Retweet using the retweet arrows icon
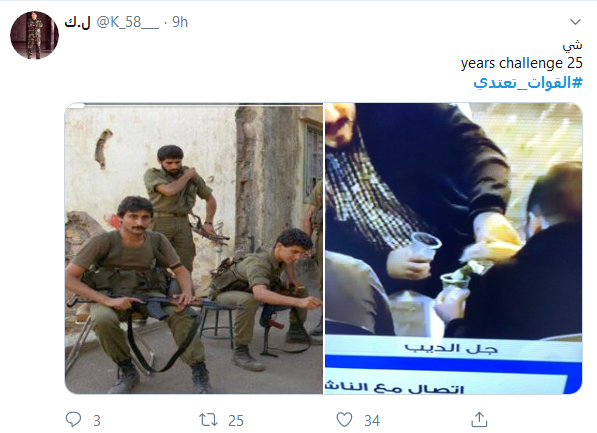Screen dimensions: 597x433 208,420
